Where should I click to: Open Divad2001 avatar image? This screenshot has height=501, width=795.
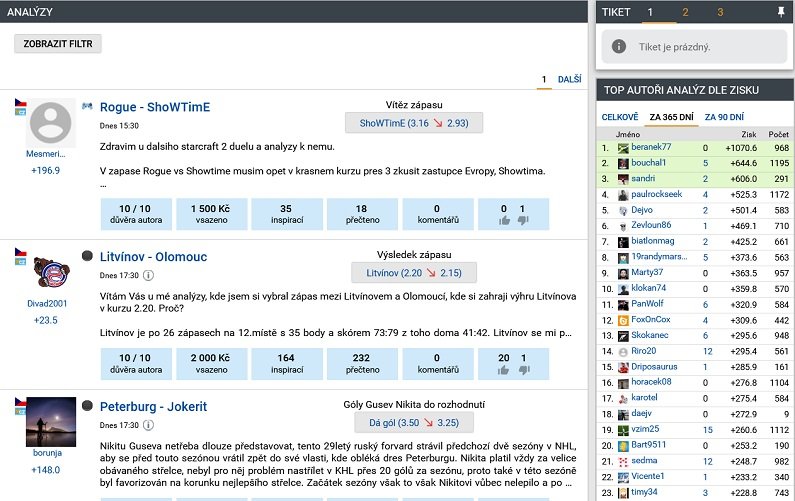[51, 272]
